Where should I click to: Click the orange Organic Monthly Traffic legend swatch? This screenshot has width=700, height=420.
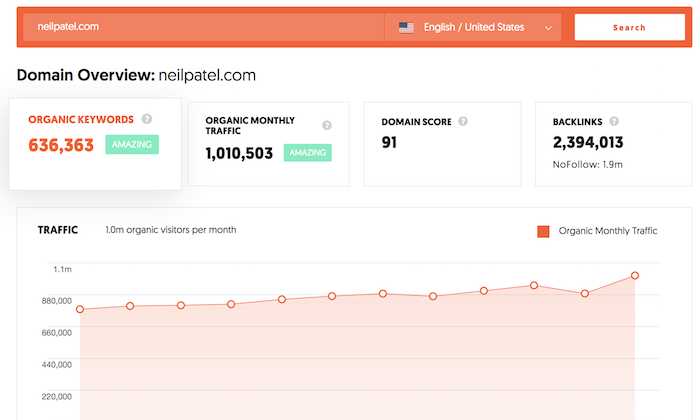tap(543, 231)
